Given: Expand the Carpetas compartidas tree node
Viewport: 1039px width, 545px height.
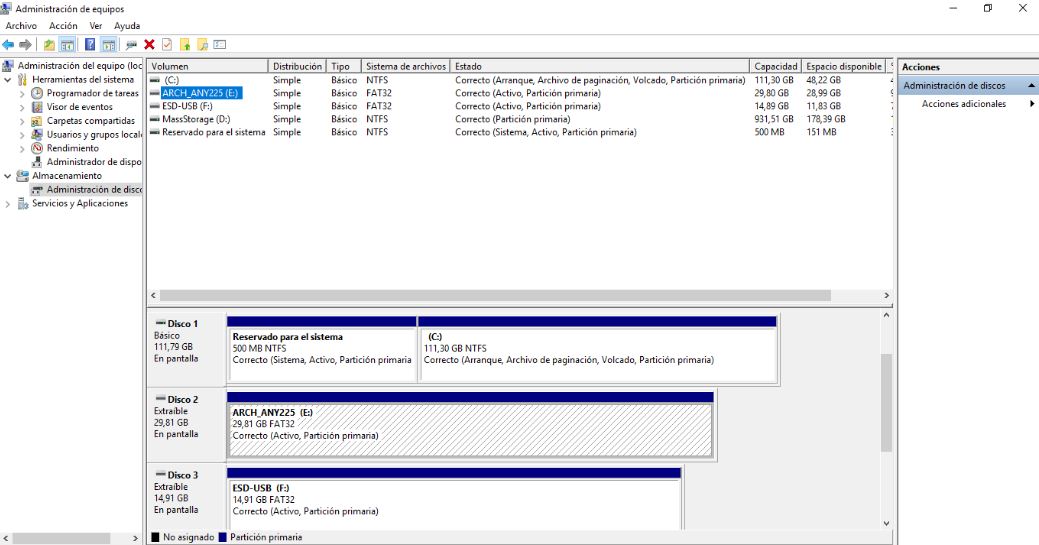Looking at the screenshot, I should 23,121.
